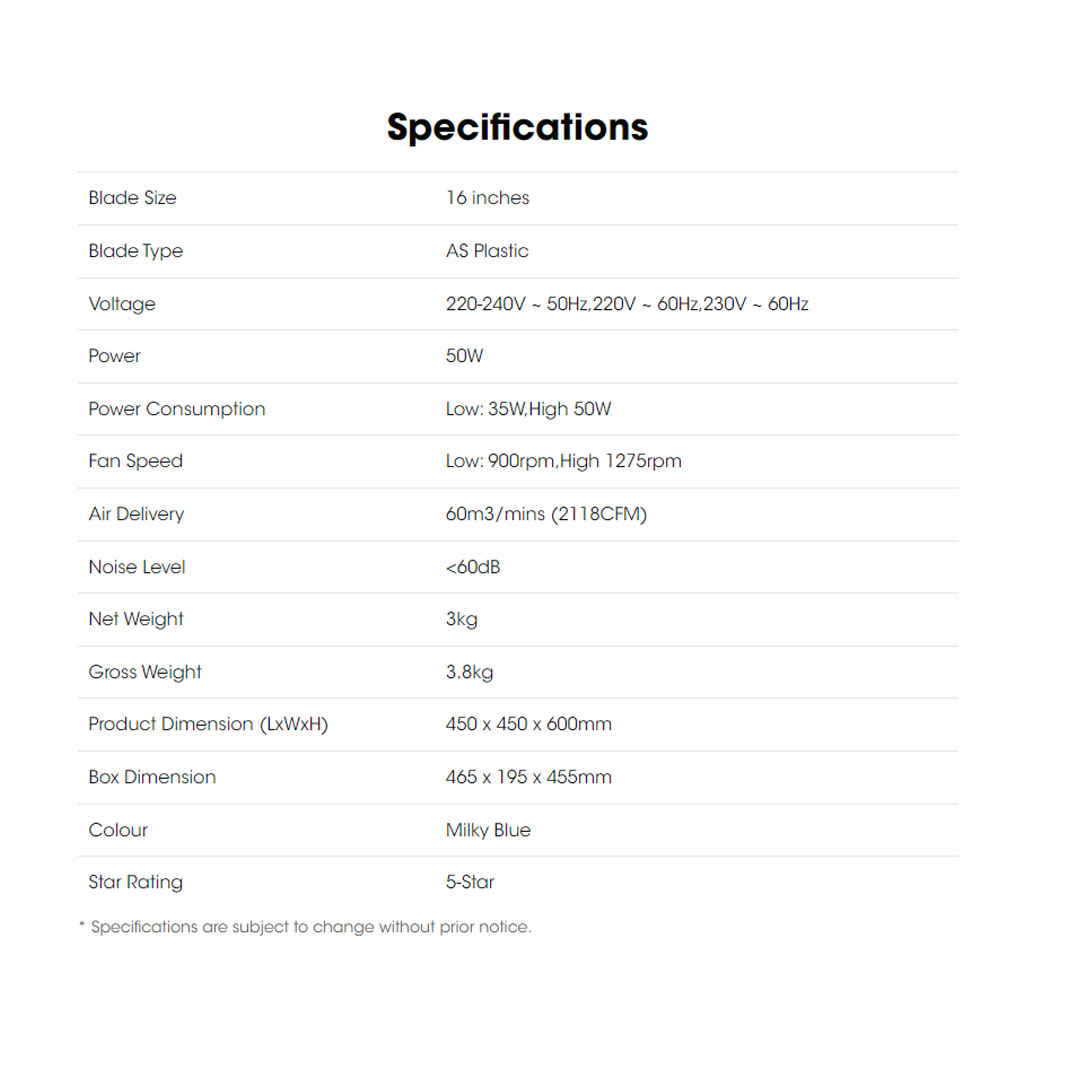Click the Fan Speed label
1080x1080 pixels.
tap(136, 461)
